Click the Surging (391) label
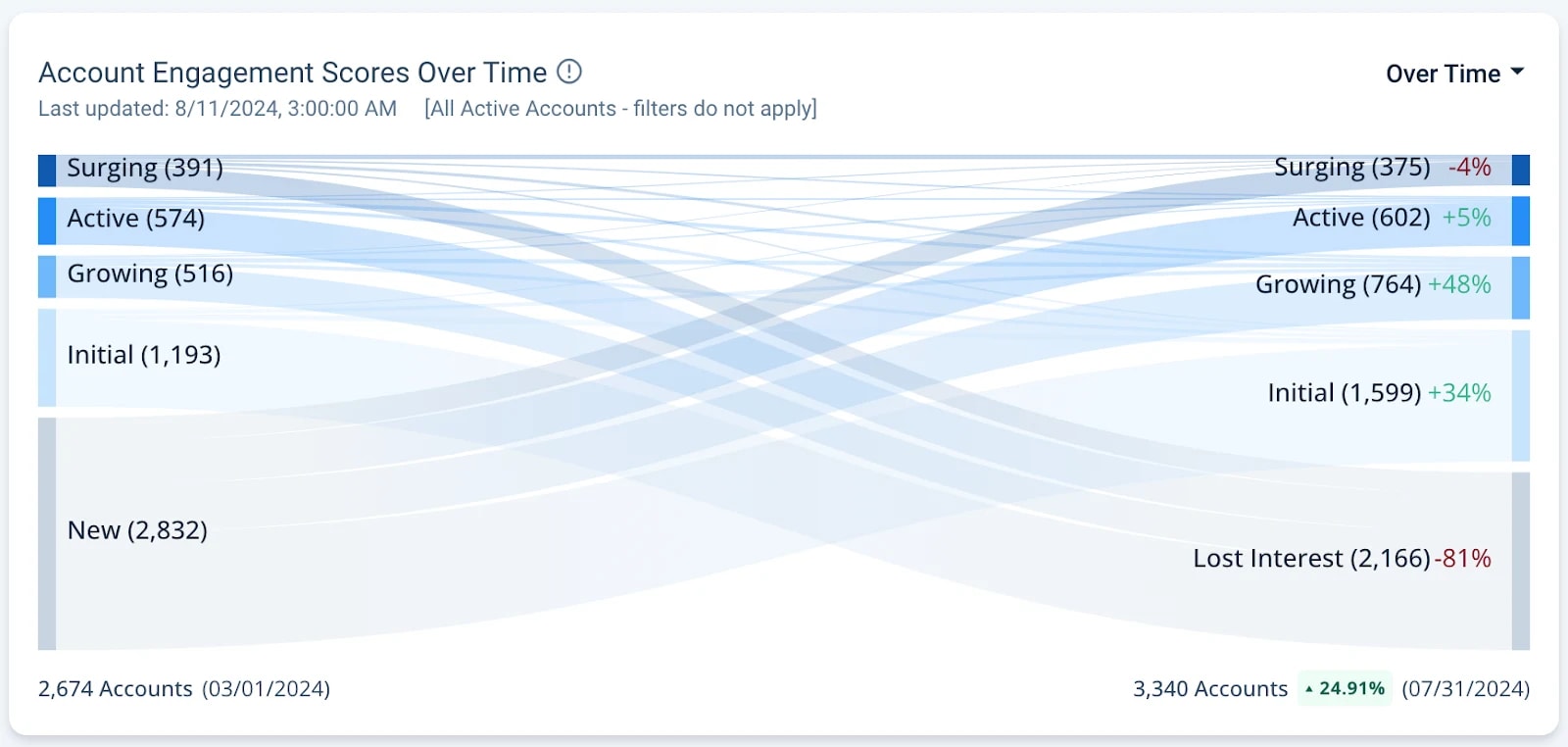This screenshot has width=1568, height=747. coord(145,168)
